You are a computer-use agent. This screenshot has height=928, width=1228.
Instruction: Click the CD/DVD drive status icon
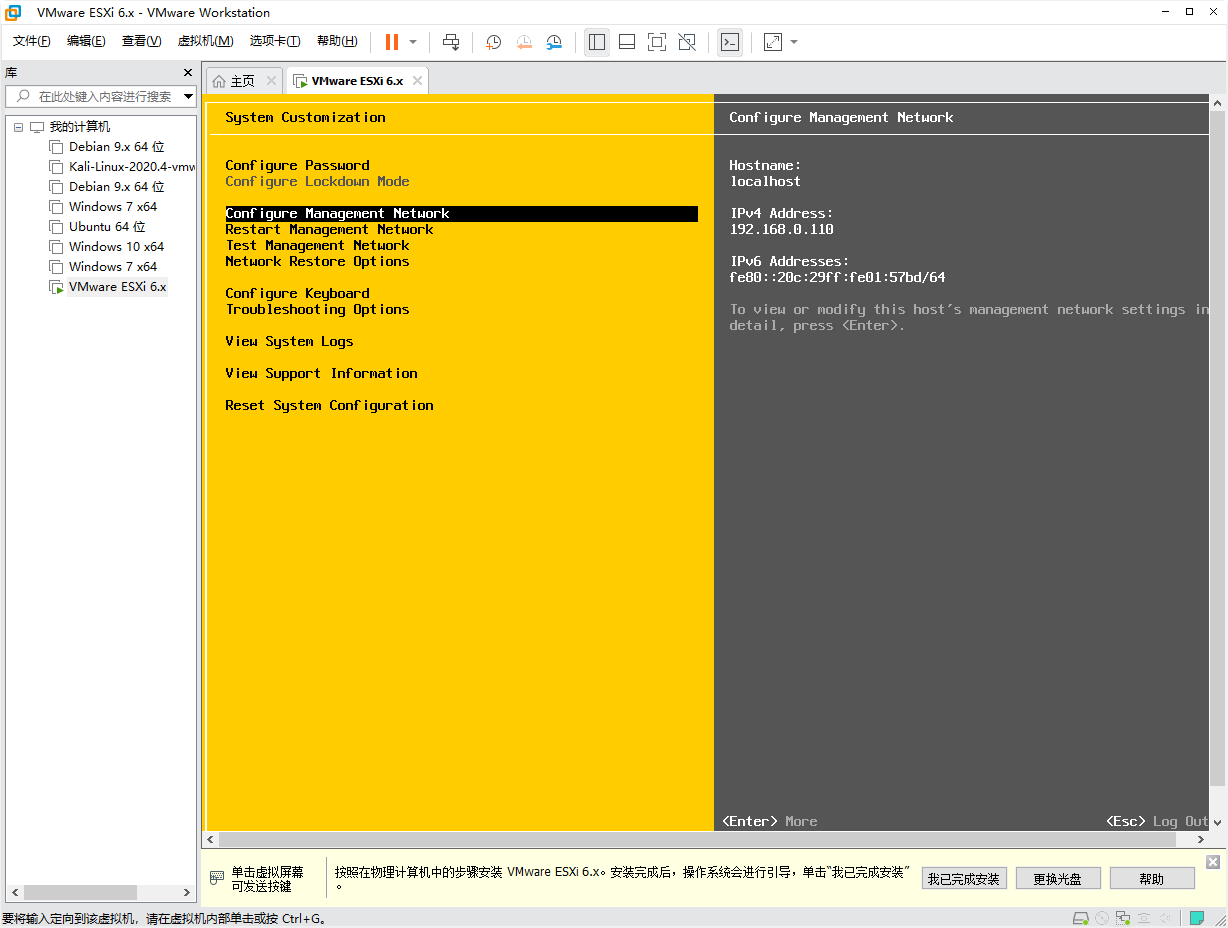click(1102, 918)
